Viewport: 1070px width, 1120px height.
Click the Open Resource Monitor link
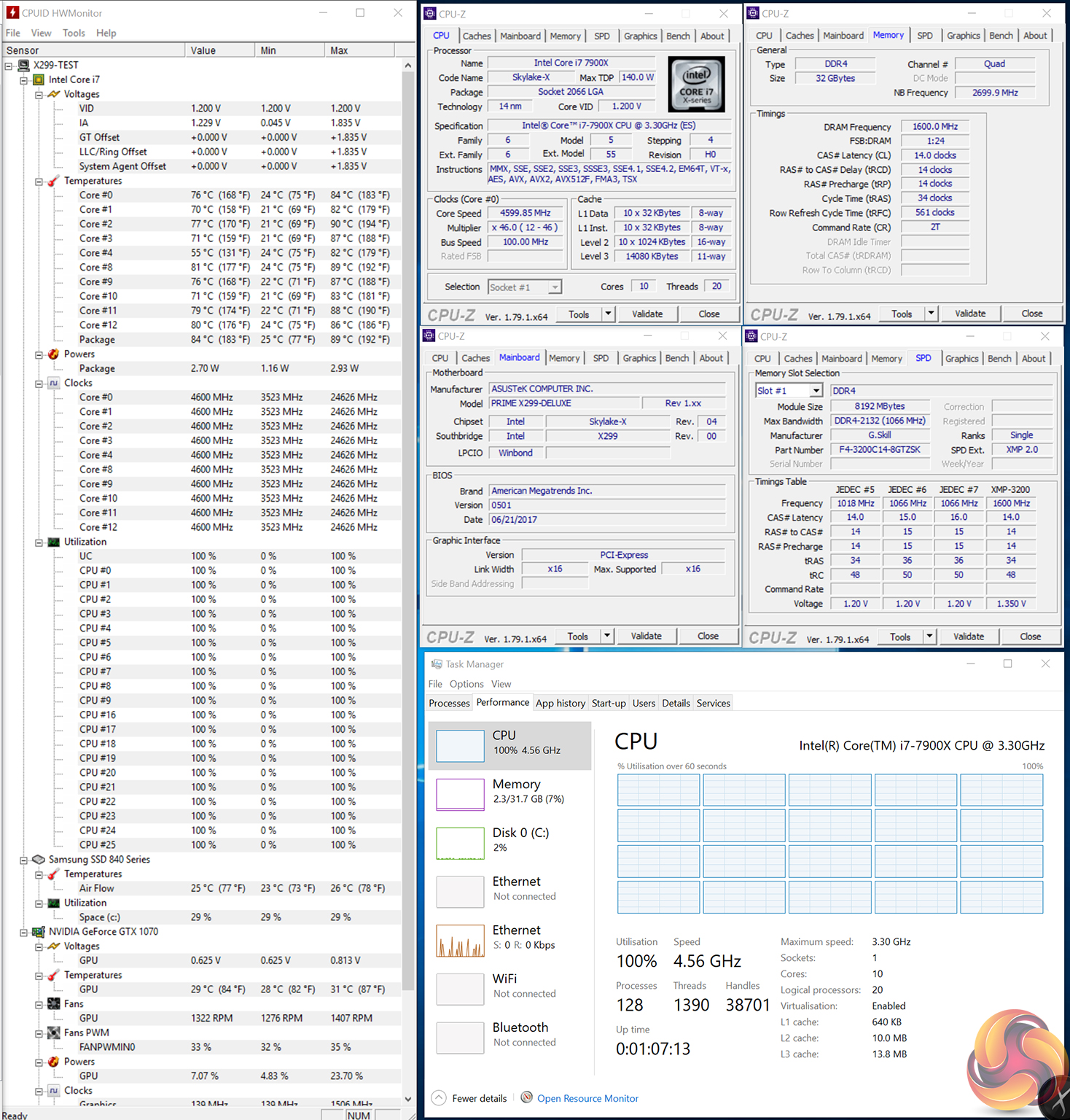(x=587, y=1098)
